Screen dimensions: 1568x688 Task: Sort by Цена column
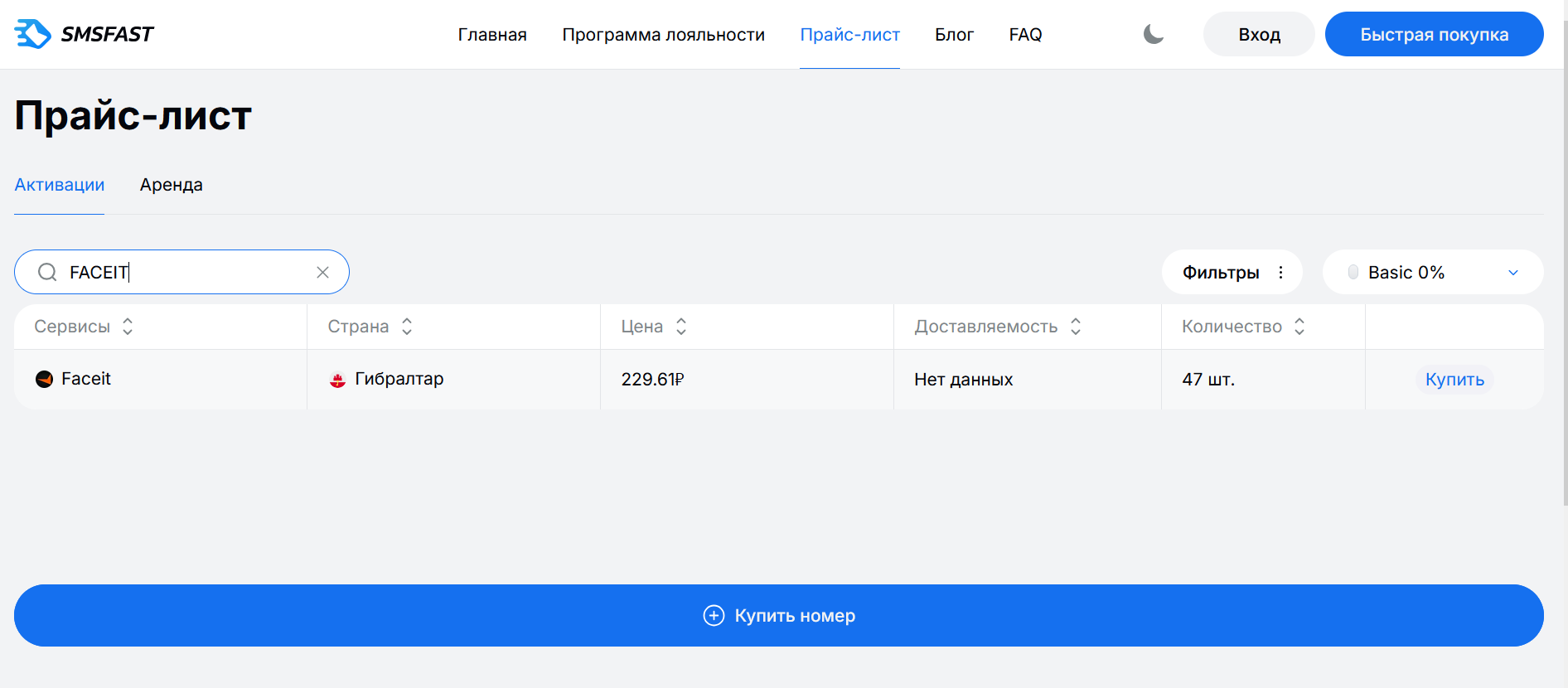(681, 327)
